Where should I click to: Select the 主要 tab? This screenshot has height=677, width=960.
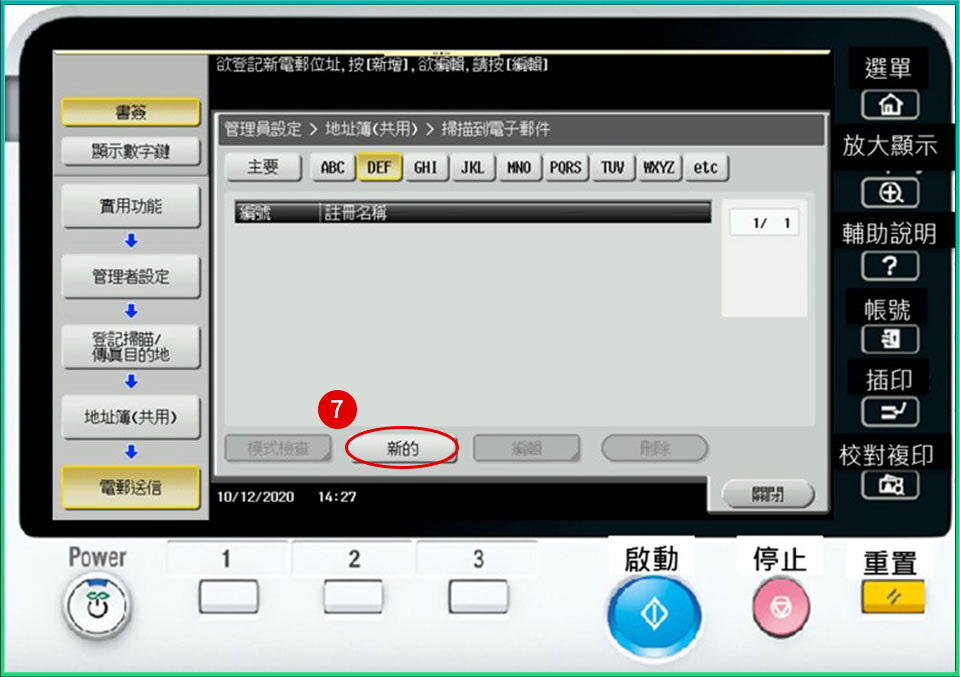point(263,168)
